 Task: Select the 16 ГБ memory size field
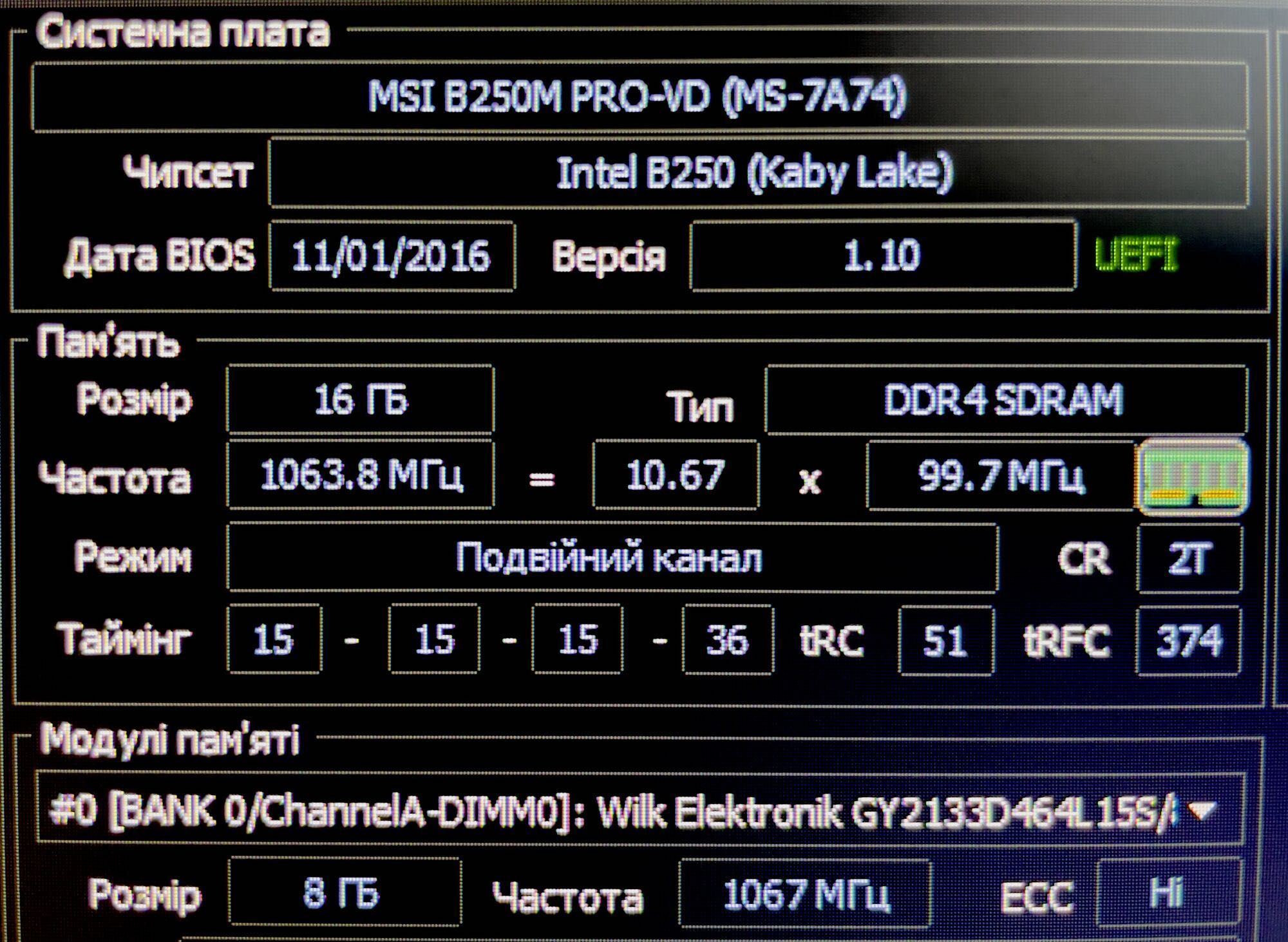click(361, 399)
